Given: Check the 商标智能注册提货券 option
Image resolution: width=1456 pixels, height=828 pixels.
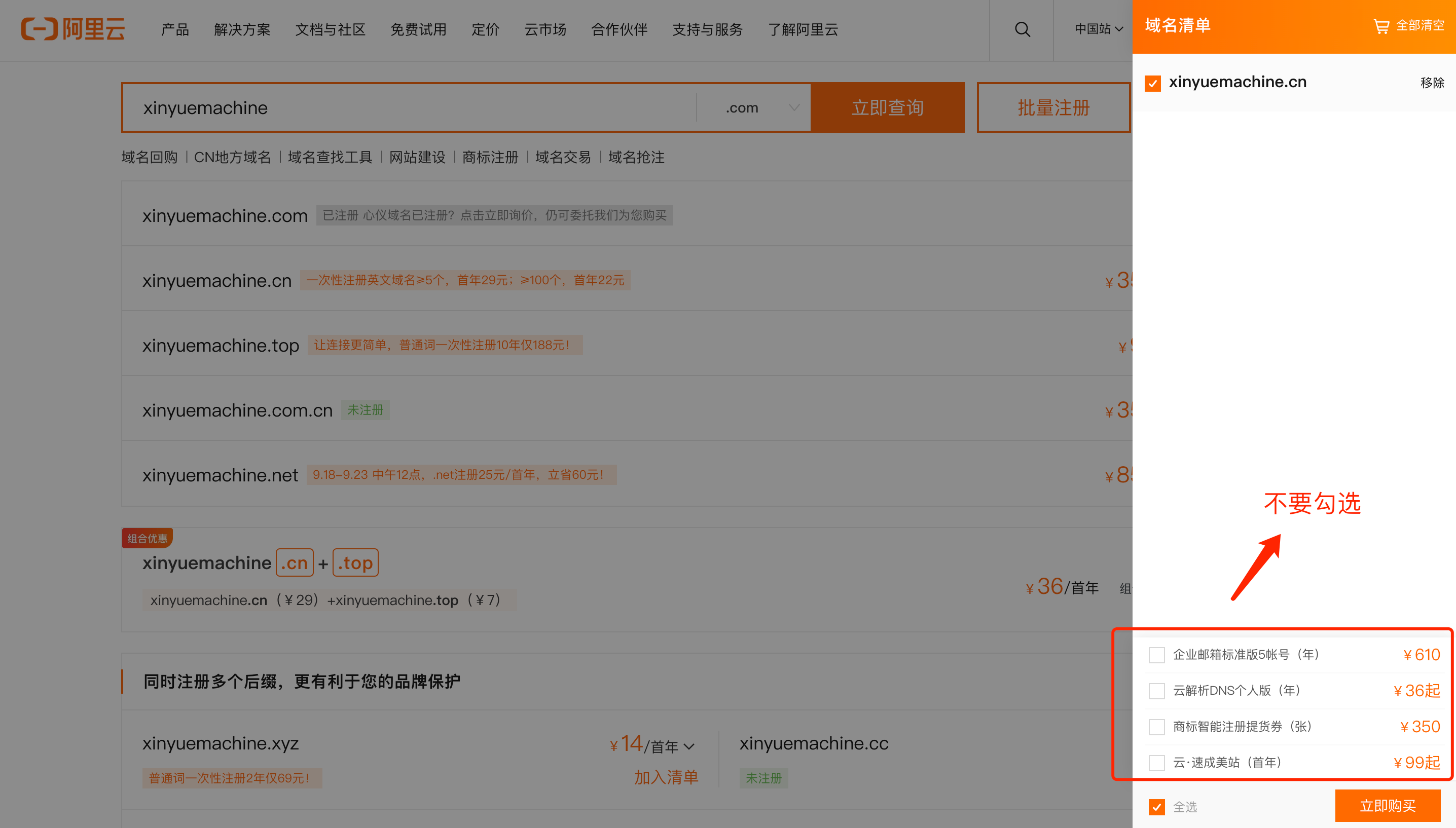Looking at the screenshot, I should [x=1156, y=727].
